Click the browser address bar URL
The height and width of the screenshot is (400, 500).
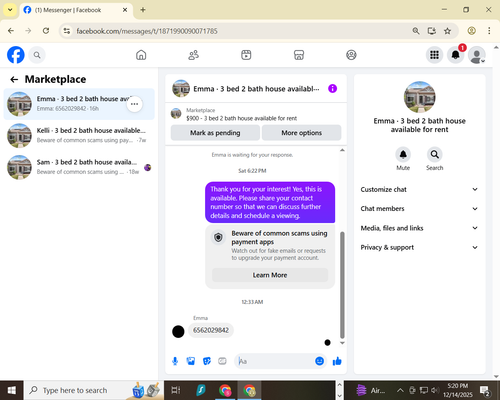click(147, 31)
